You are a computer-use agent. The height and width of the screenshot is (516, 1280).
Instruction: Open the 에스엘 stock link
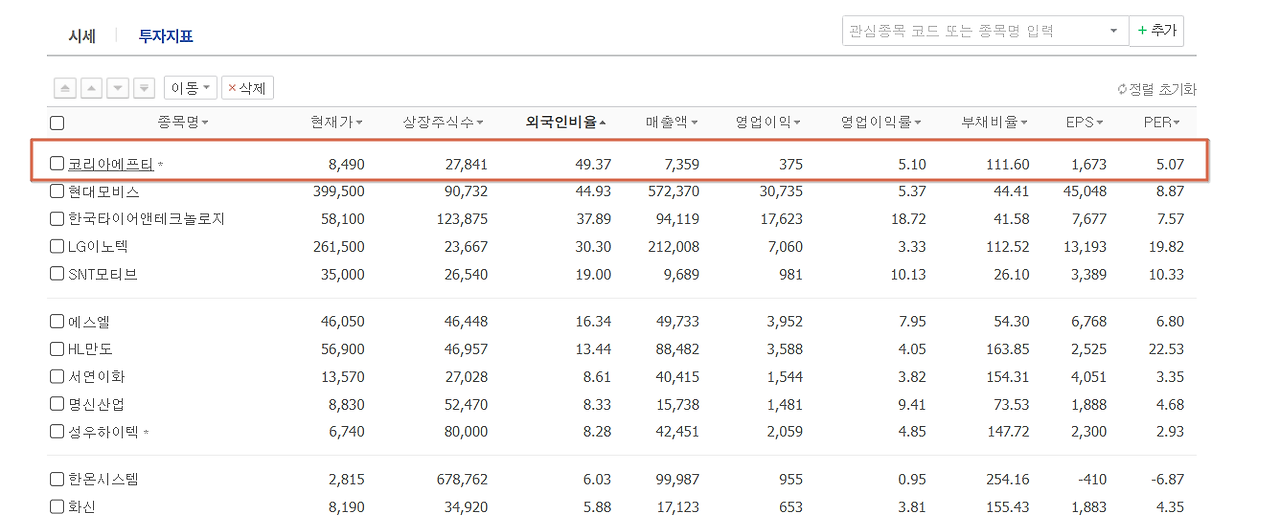[89, 321]
